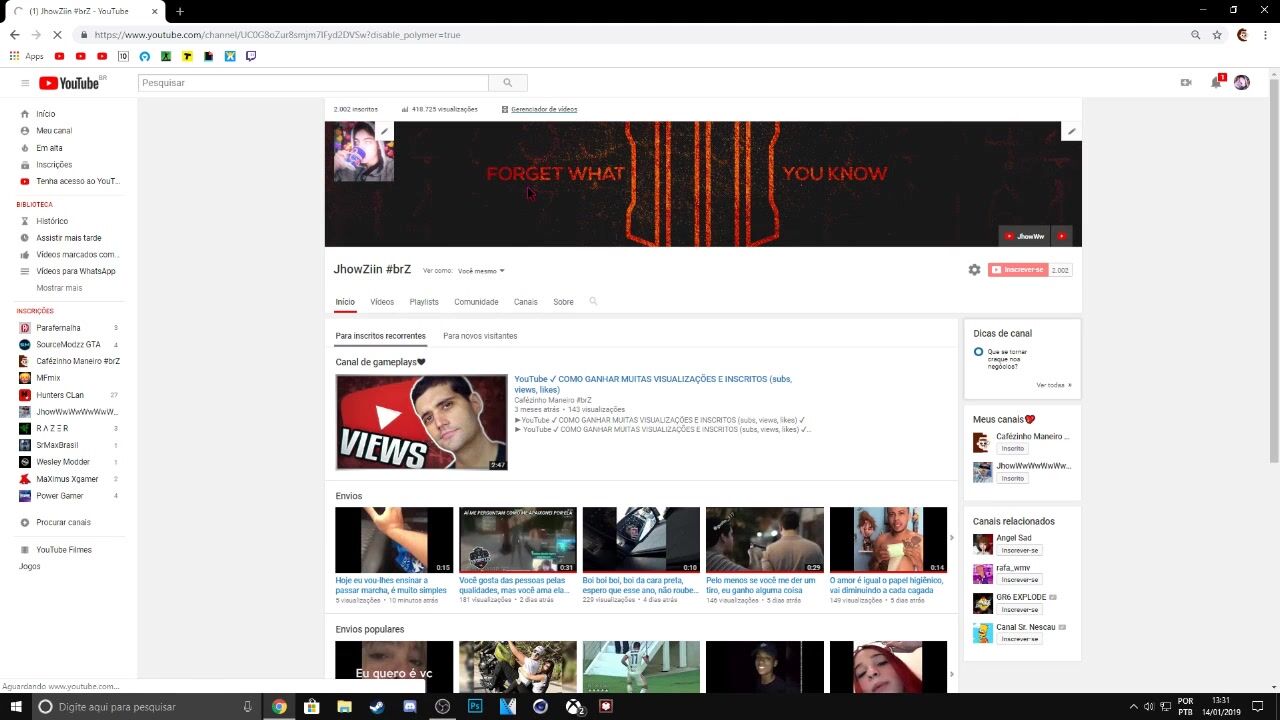Viewport: 1280px width, 720px height.
Task: Click the red Inscrever-se subscribe button
Action: [1017, 270]
